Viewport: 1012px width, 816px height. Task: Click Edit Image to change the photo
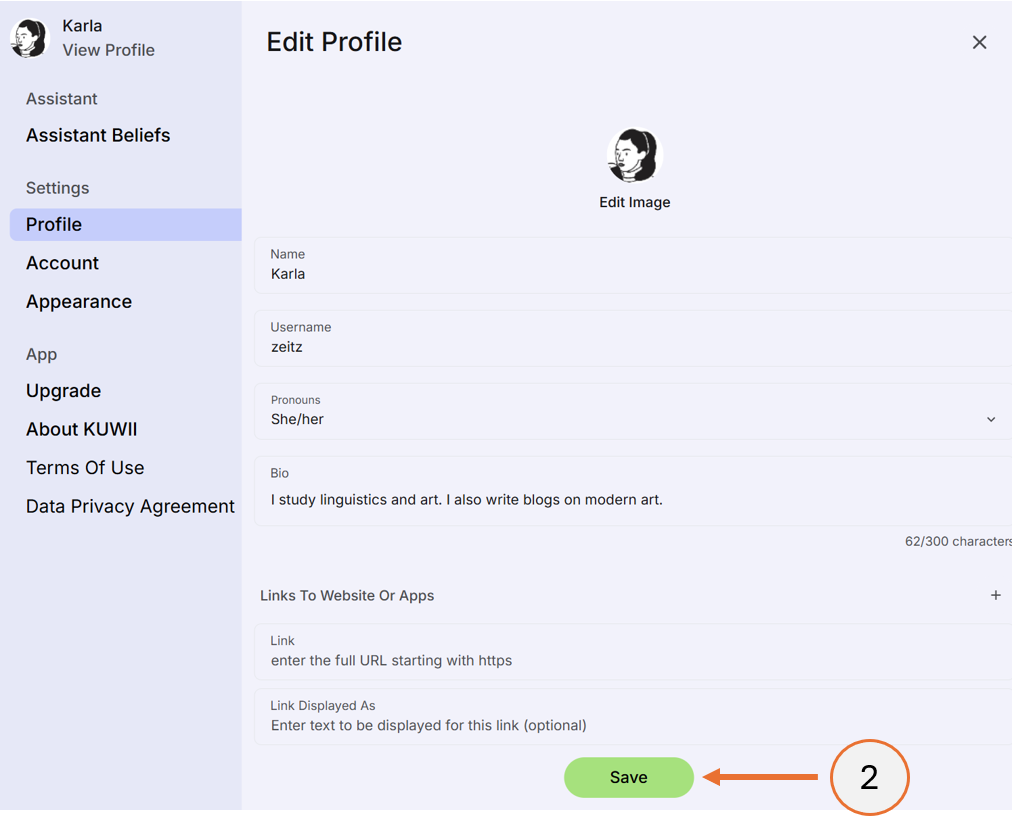click(634, 201)
